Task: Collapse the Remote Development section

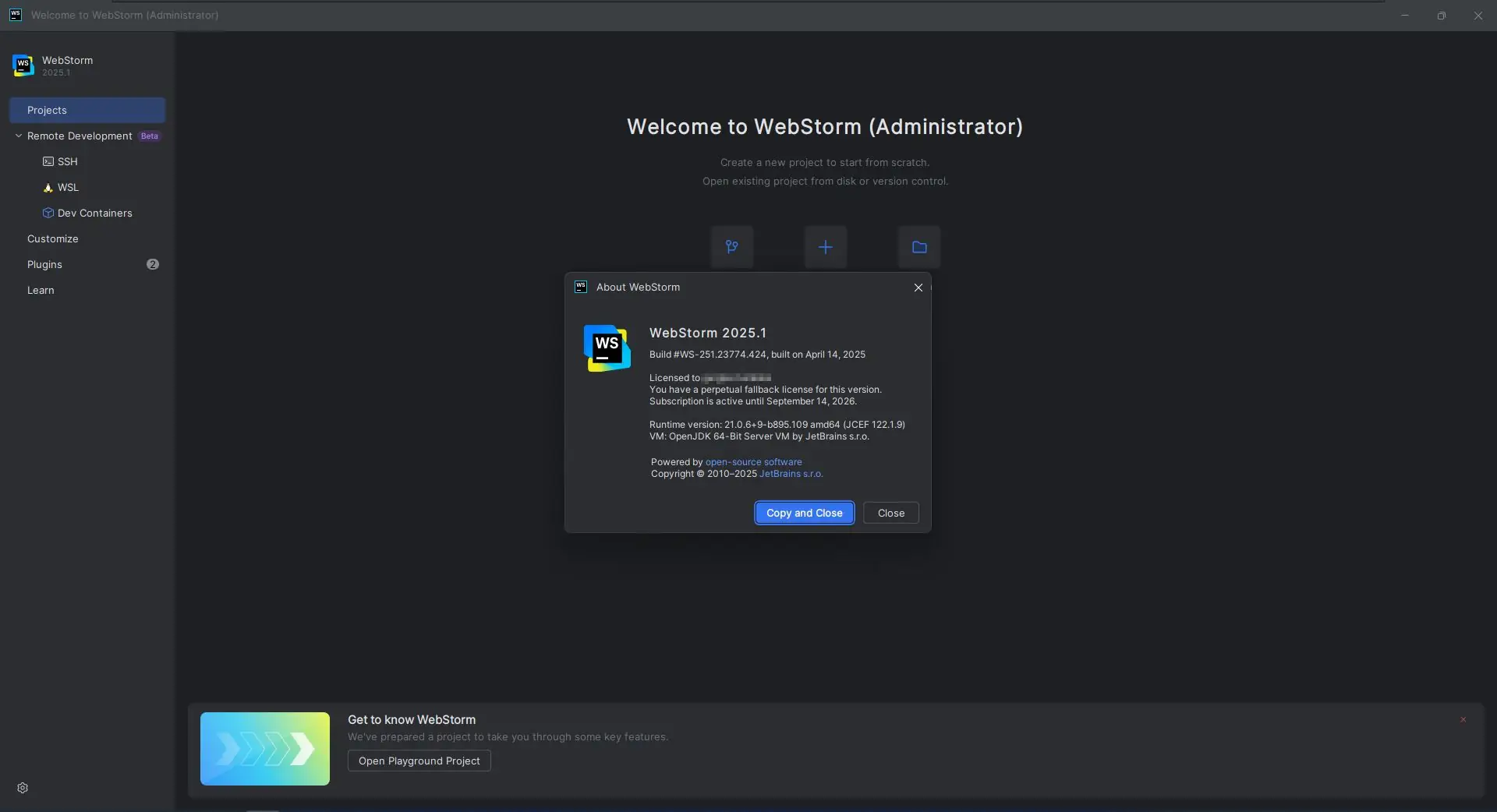Action: [x=18, y=135]
